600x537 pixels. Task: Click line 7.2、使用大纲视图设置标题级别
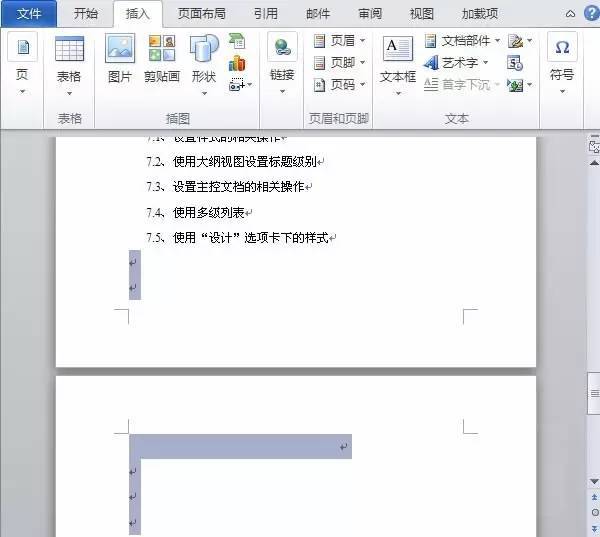click(x=235, y=162)
